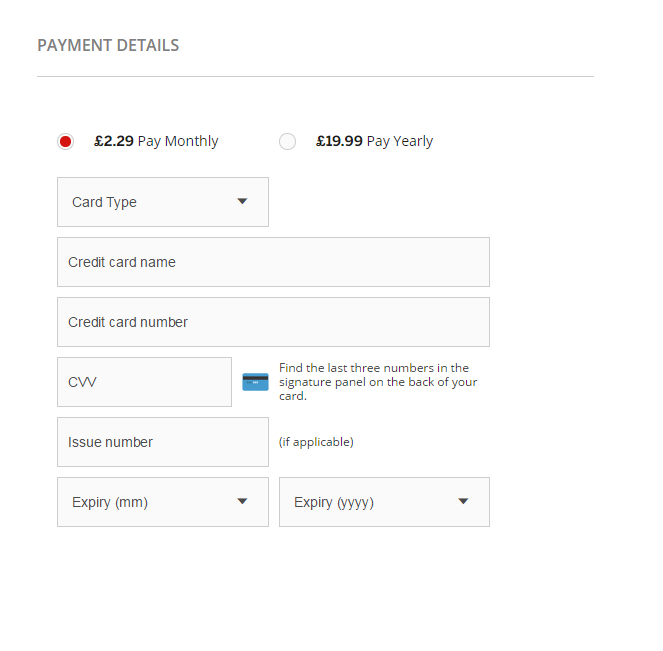Click into the Issue number field
The image size is (663, 651).
tap(162, 442)
